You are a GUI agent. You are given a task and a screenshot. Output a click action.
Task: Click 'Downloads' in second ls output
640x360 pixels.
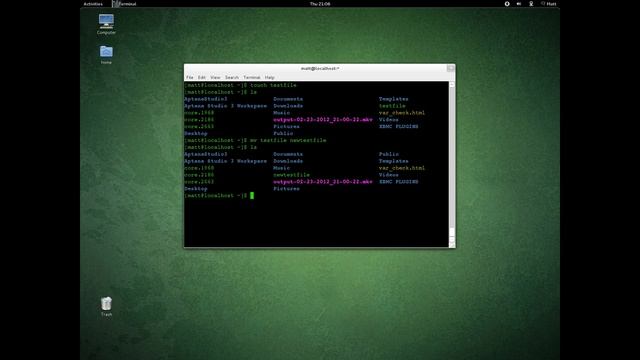pos(288,161)
